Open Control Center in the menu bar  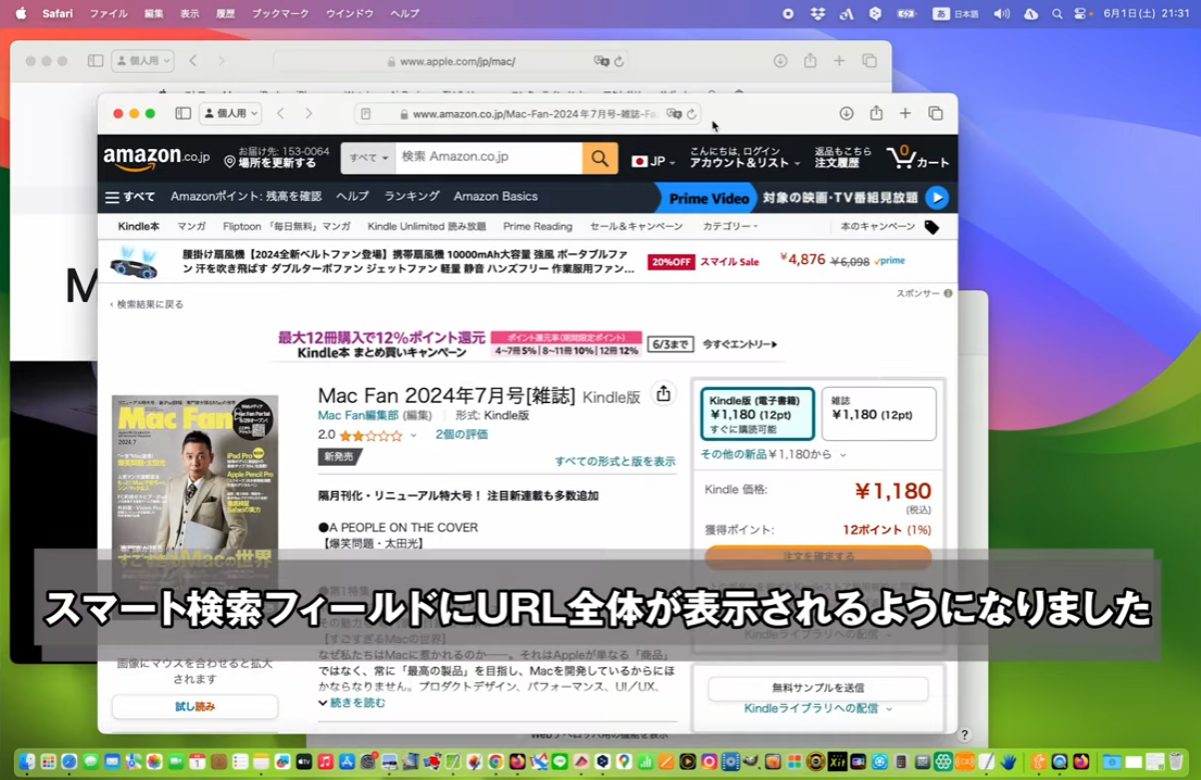[x=1081, y=13]
